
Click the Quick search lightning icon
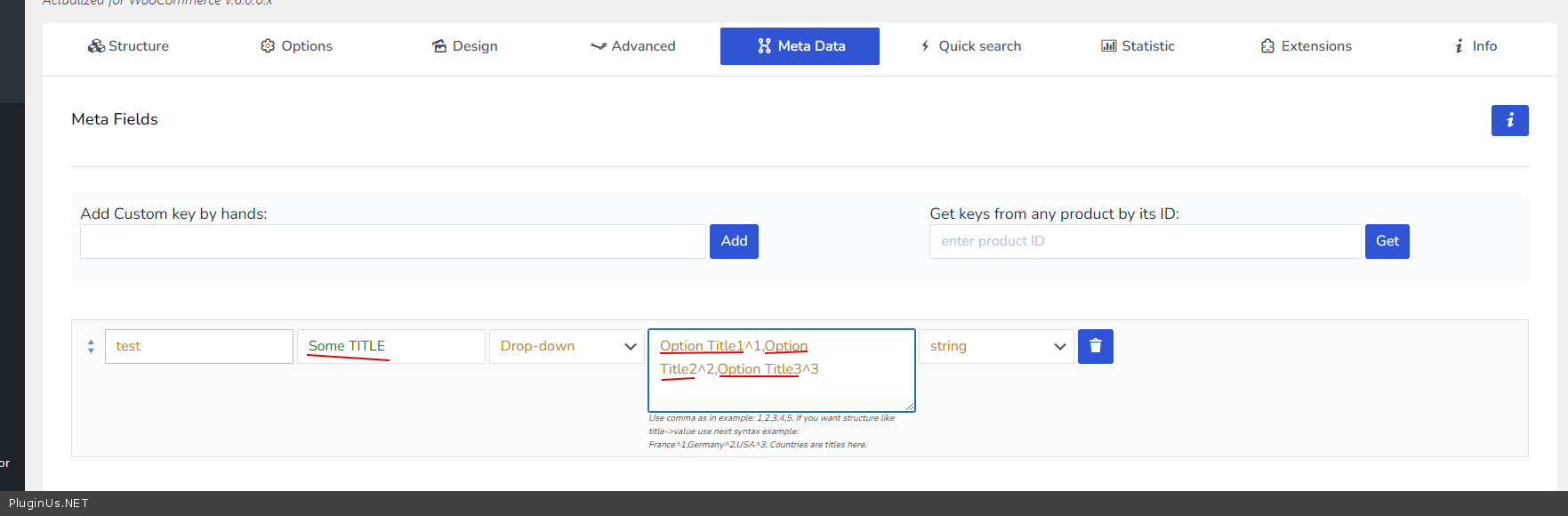(925, 46)
